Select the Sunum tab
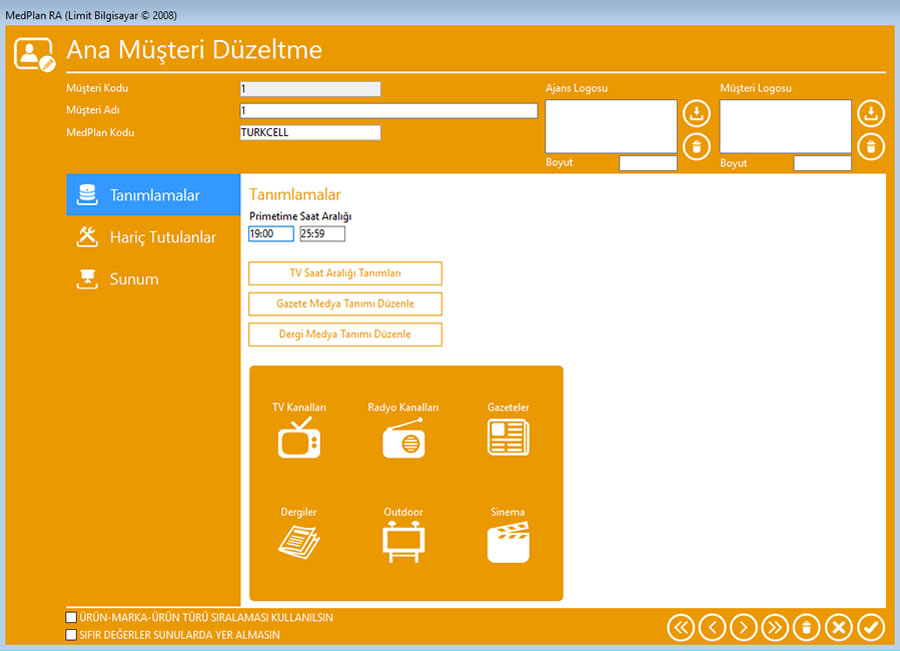 (153, 279)
